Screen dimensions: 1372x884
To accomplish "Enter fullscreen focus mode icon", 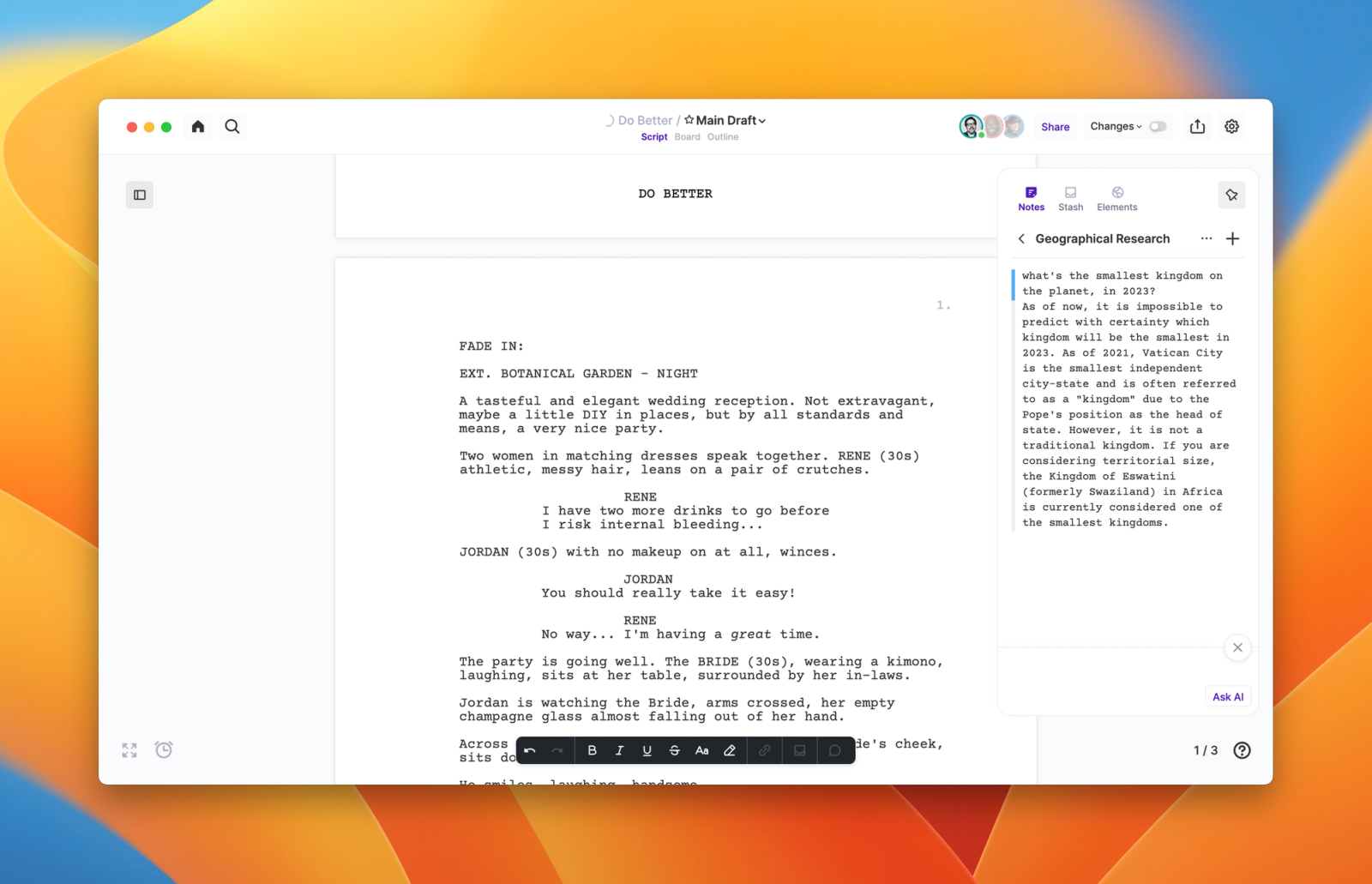I will tap(129, 750).
